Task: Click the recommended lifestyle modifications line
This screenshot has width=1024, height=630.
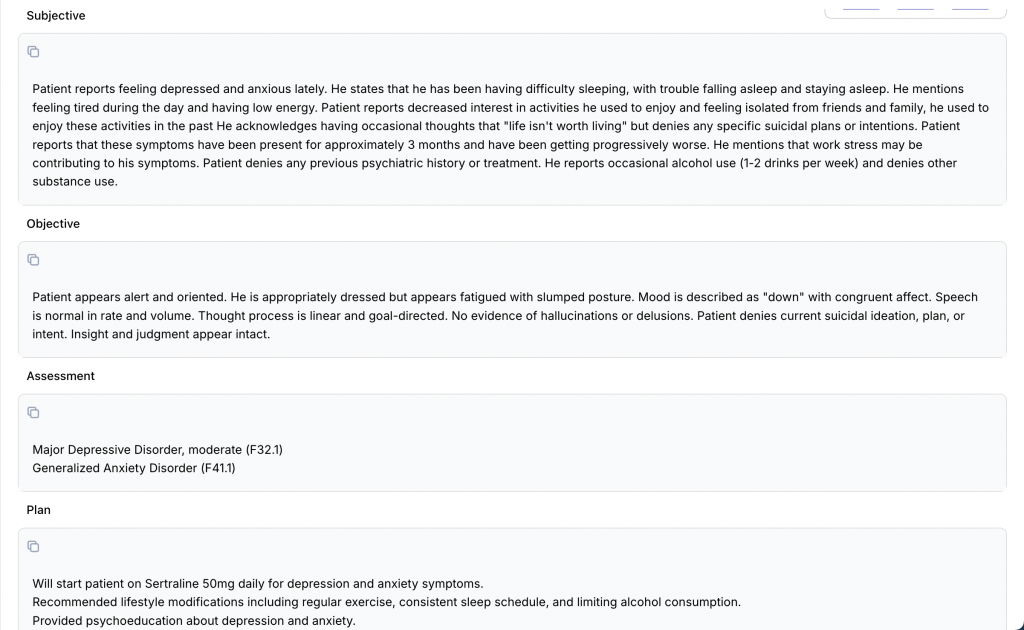Action: pos(386,602)
